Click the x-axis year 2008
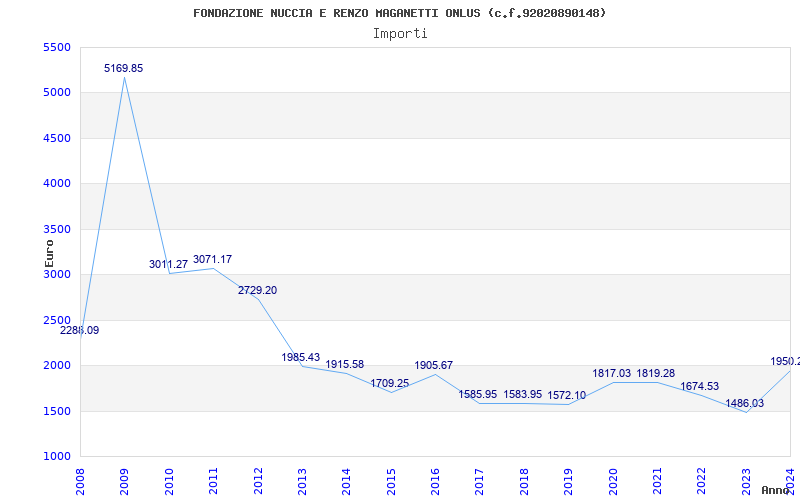800x500 pixels. pyautogui.click(x=80, y=481)
